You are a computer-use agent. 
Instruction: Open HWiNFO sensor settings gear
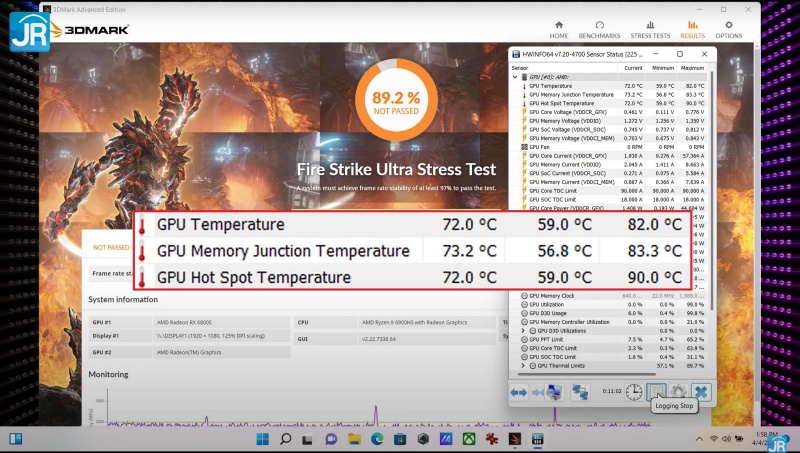tap(679, 392)
